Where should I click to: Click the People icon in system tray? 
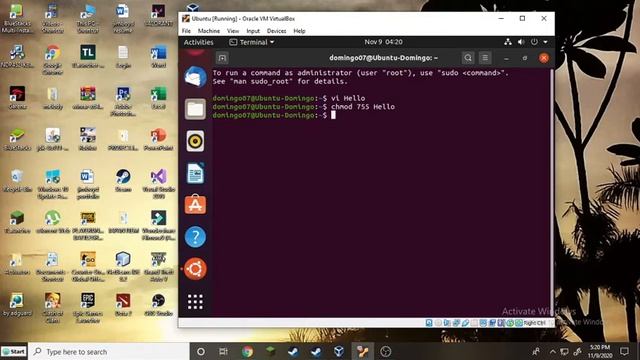[536, 351]
